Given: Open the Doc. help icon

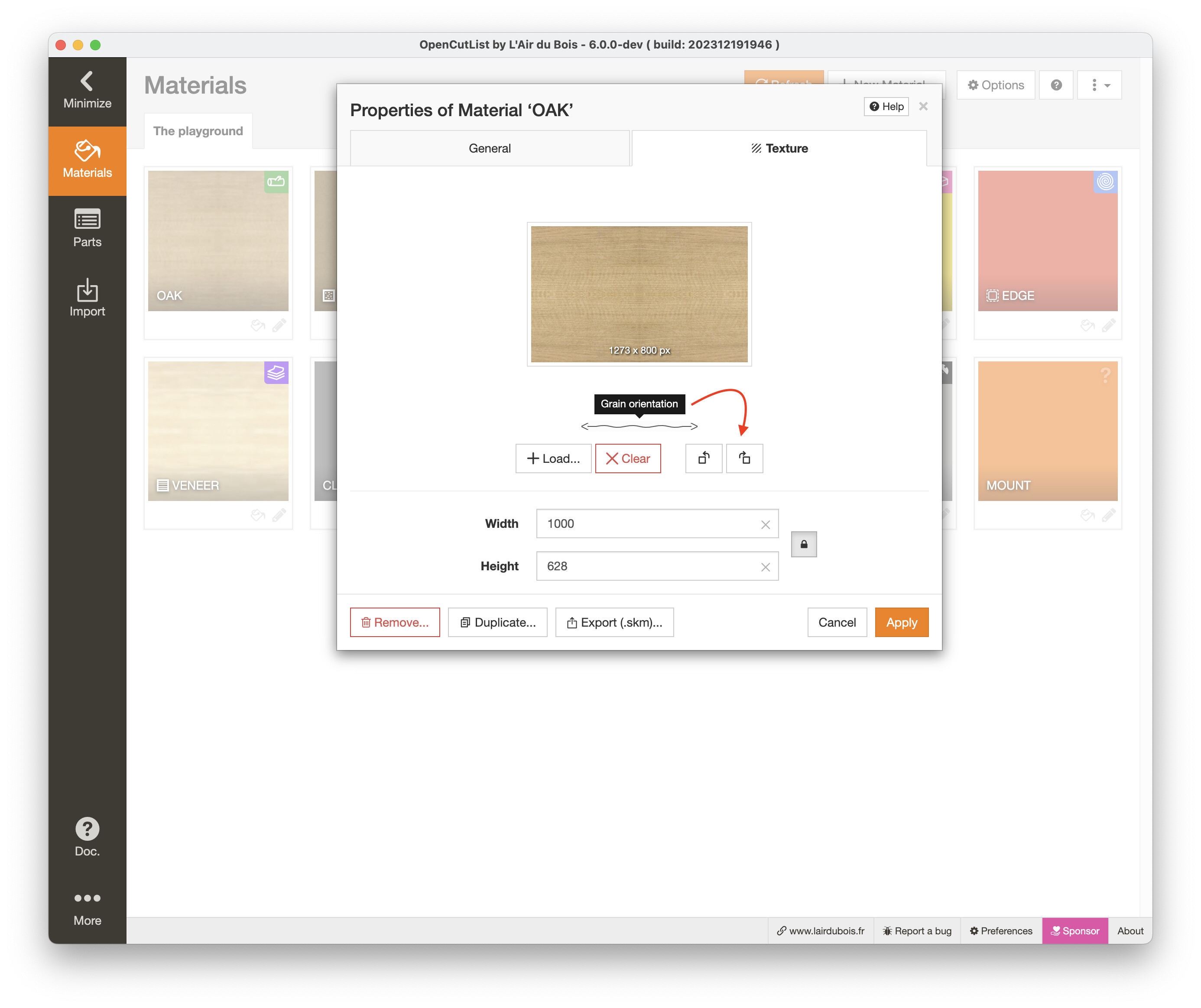Looking at the screenshot, I should pyautogui.click(x=87, y=836).
